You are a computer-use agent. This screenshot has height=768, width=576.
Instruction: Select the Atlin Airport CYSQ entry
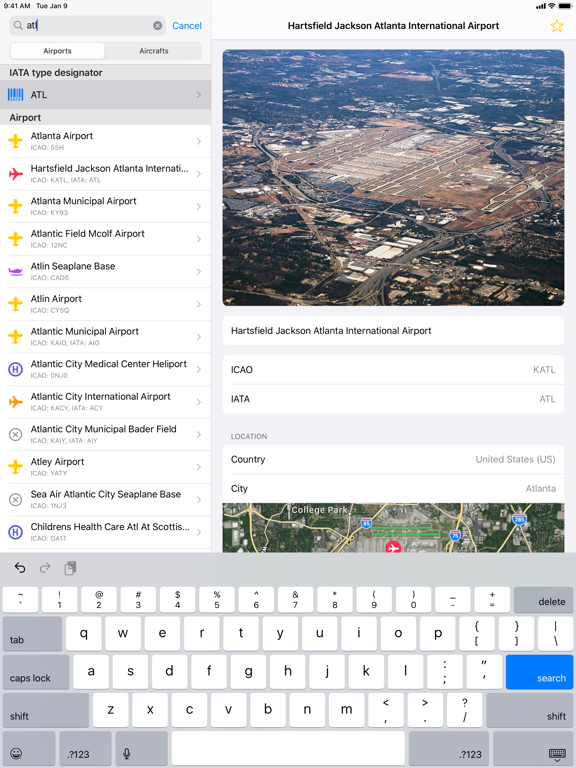[105, 304]
